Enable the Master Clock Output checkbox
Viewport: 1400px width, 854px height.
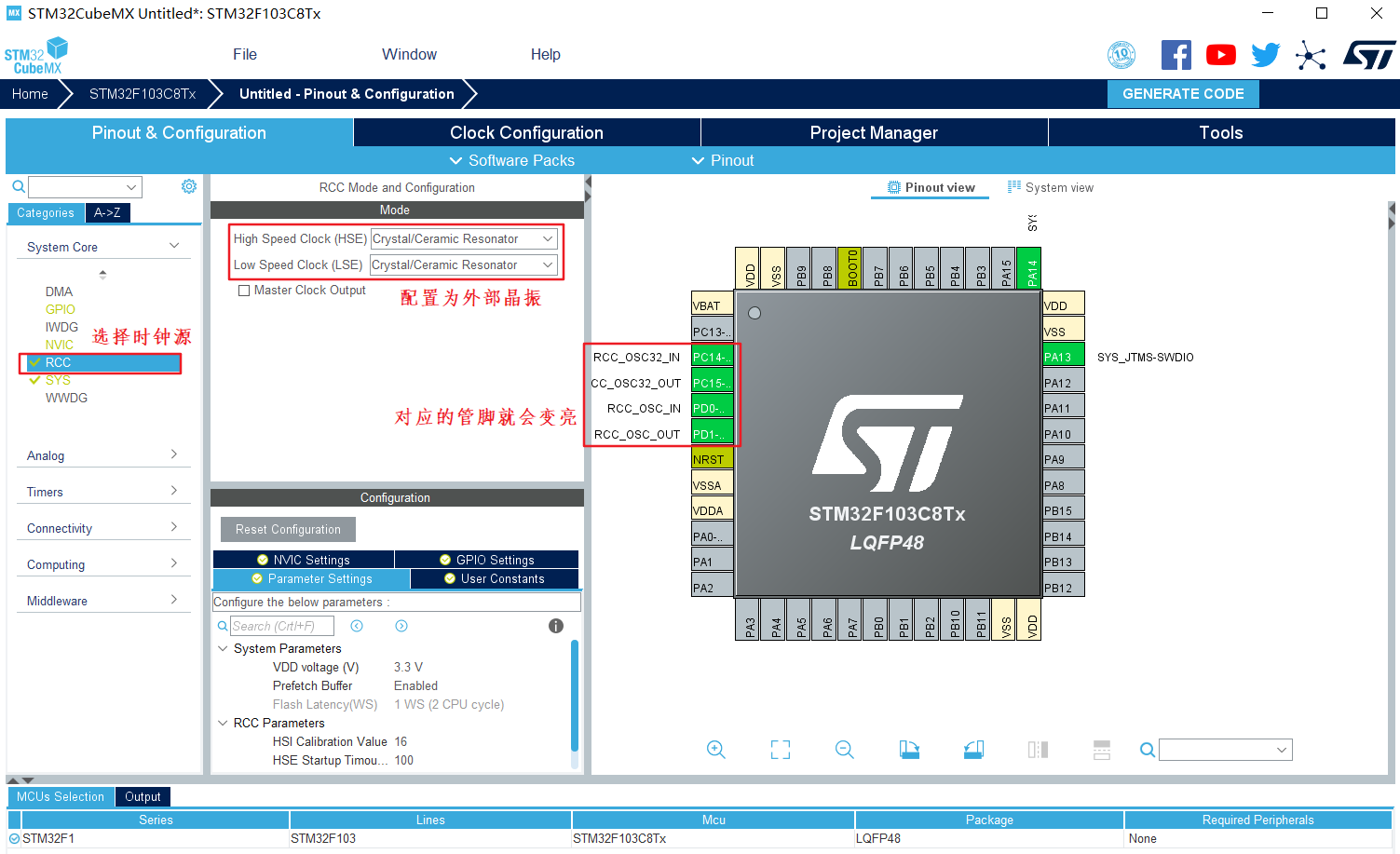coord(244,291)
